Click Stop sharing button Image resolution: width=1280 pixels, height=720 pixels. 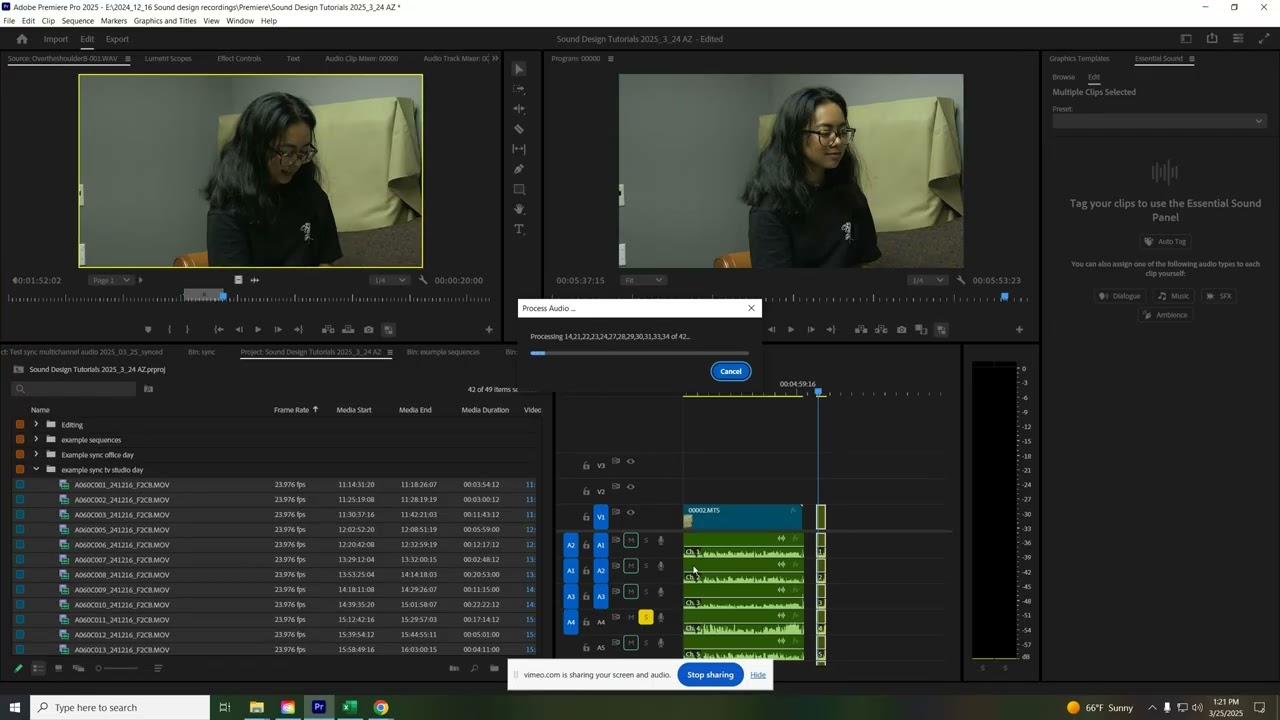pos(710,675)
